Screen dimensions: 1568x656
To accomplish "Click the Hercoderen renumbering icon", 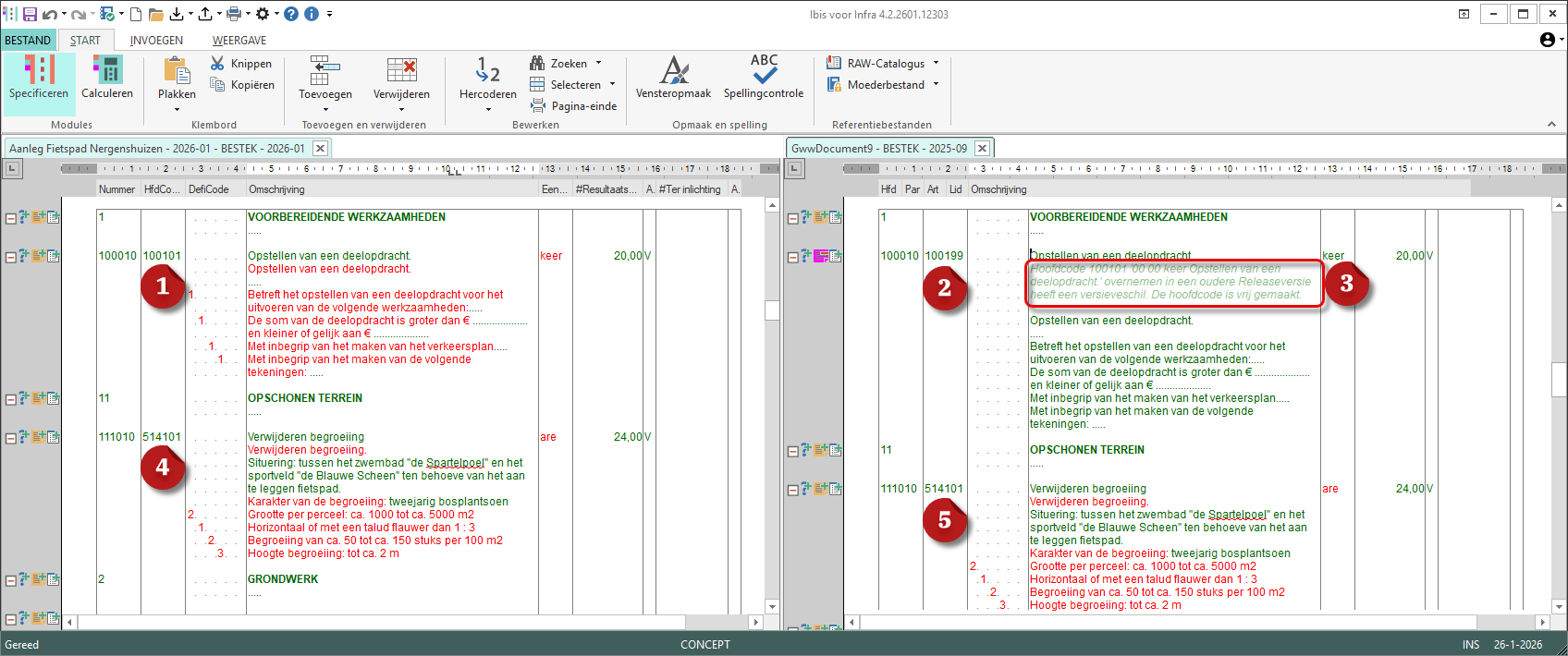I will [x=487, y=72].
